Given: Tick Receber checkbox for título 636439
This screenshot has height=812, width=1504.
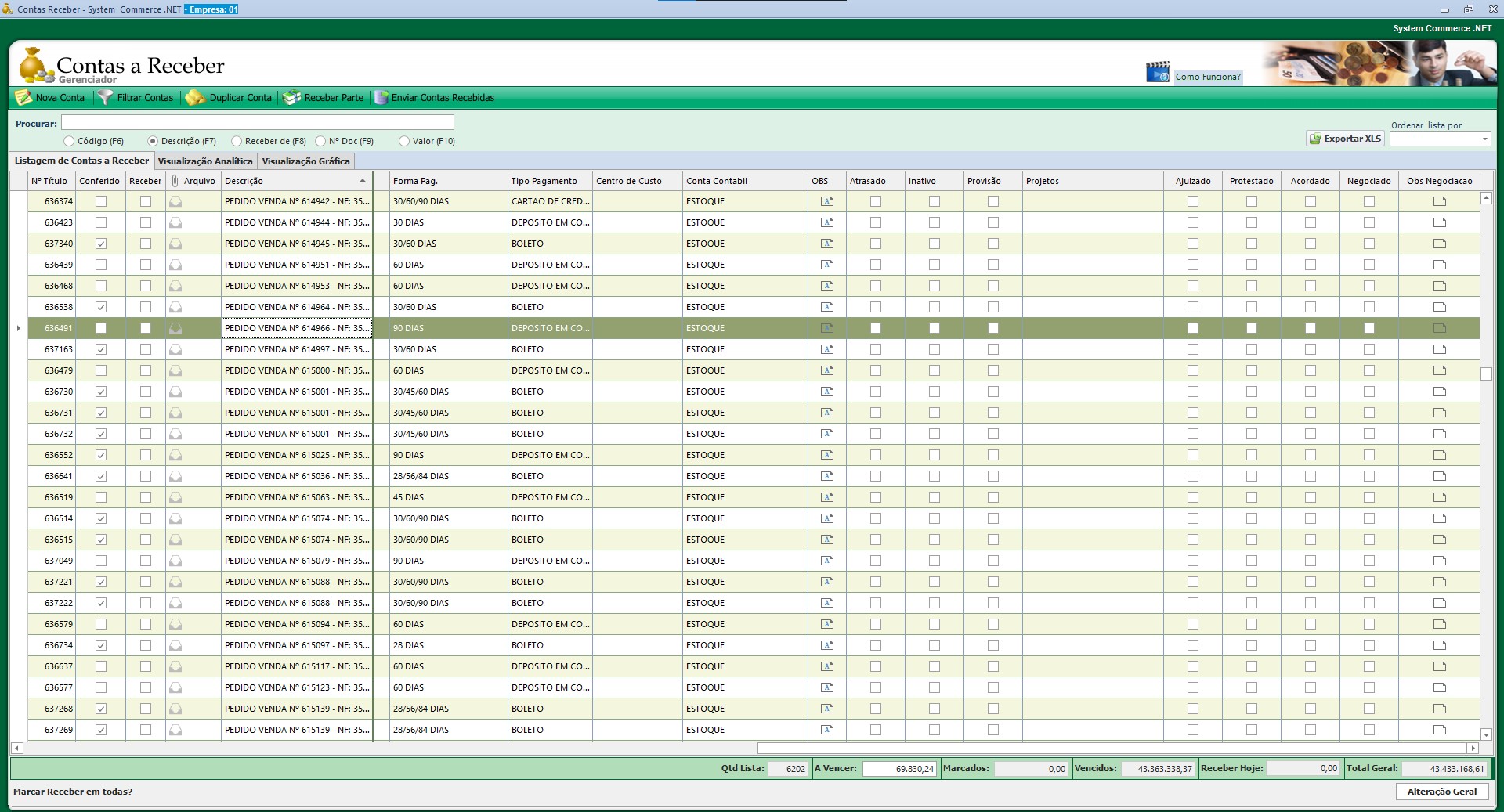Looking at the screenshot, I should [146, 265].
